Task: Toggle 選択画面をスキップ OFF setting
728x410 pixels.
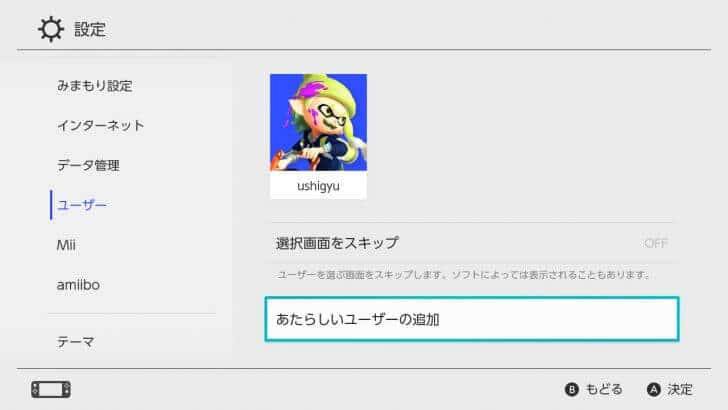Action: pos(472,243)
